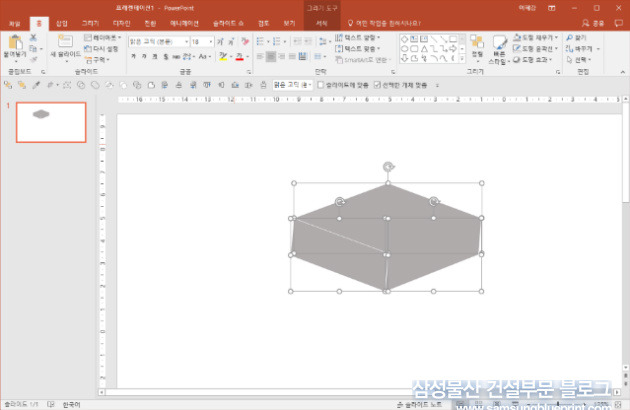Click the New Slide icon
Viewport: 630px width, 410px height.
(x=65, y=42)
